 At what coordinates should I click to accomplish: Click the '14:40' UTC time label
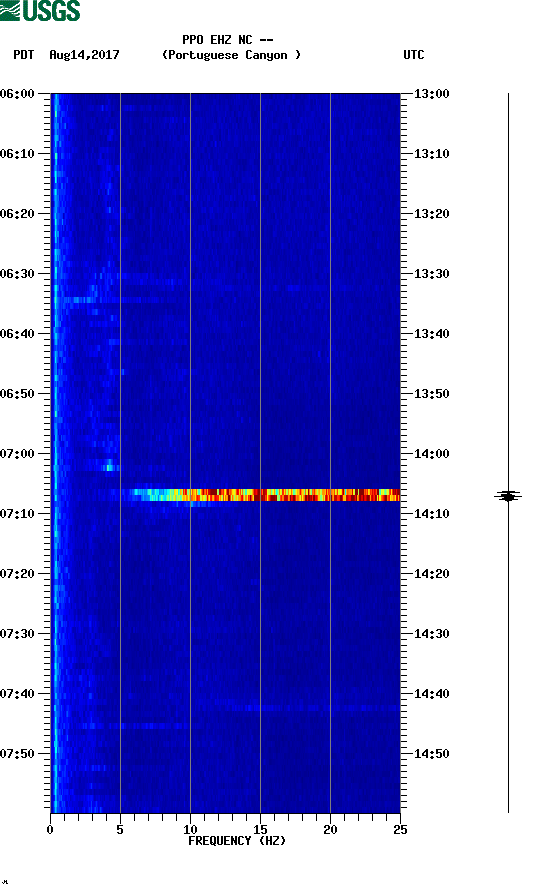(432, 694)
